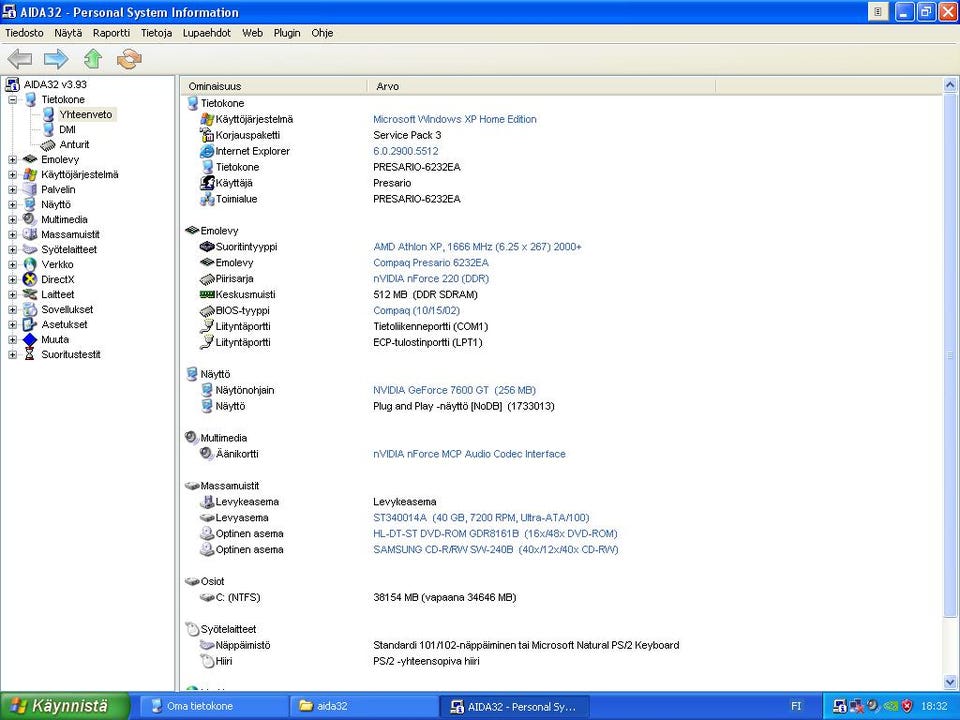Click the NVIDIA tray icon
This screenshot has height=720, width=960.
(890, 706)
